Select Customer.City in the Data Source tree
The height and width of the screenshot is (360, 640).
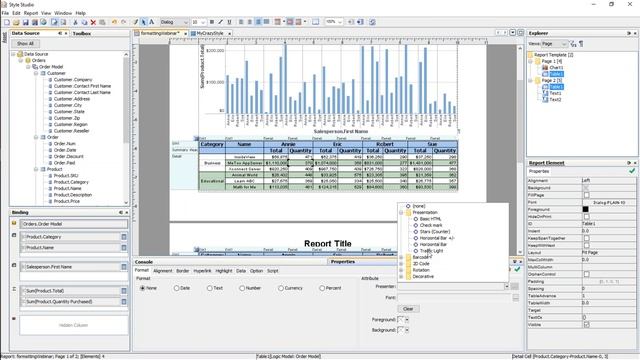tap(67, 105)
